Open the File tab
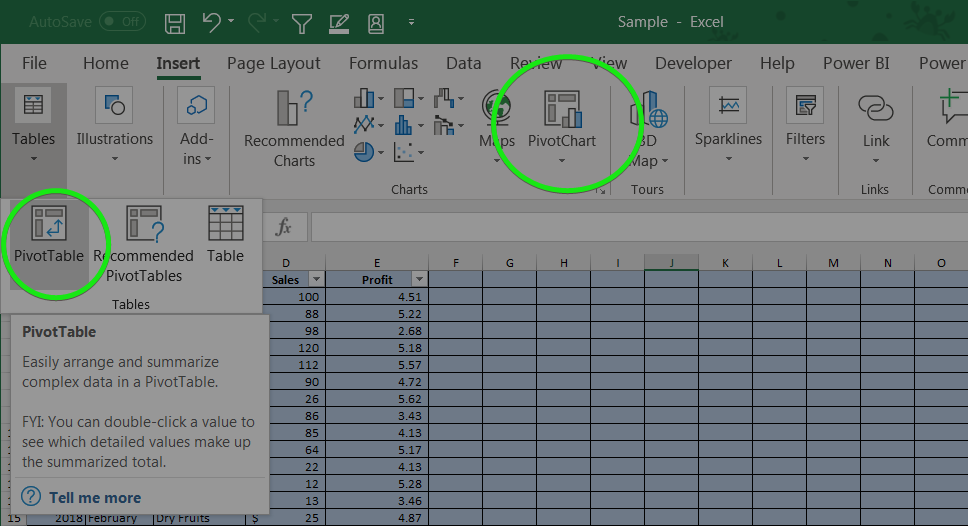Image resolution: width=968 pixels, height=526 pixels. tap(34, 63)
